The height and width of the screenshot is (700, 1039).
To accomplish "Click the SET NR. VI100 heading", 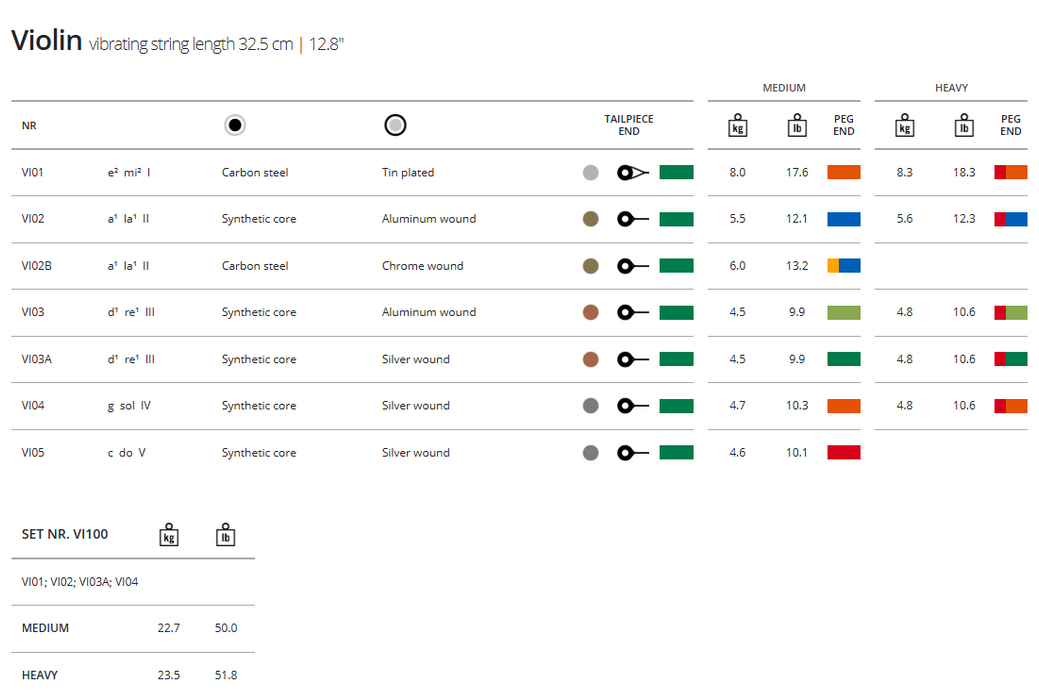I will [x=65, y=534].
